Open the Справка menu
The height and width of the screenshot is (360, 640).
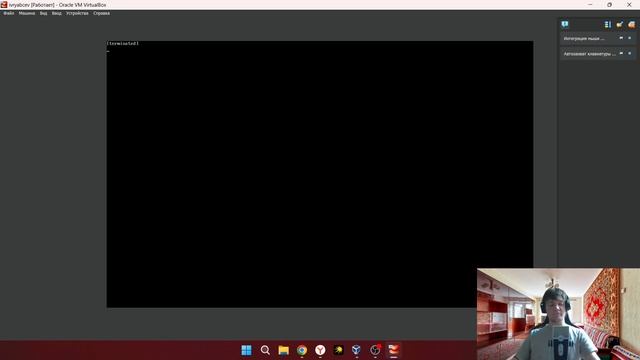101,13
